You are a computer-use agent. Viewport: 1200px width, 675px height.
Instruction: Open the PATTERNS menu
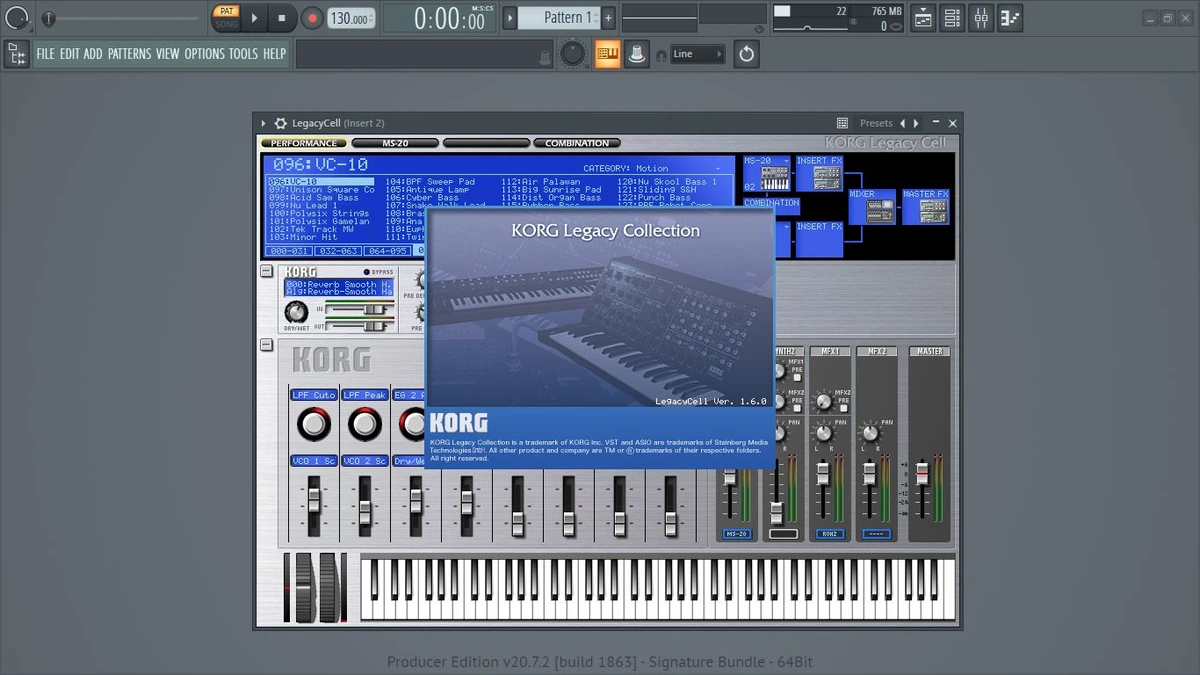(130, 54)
